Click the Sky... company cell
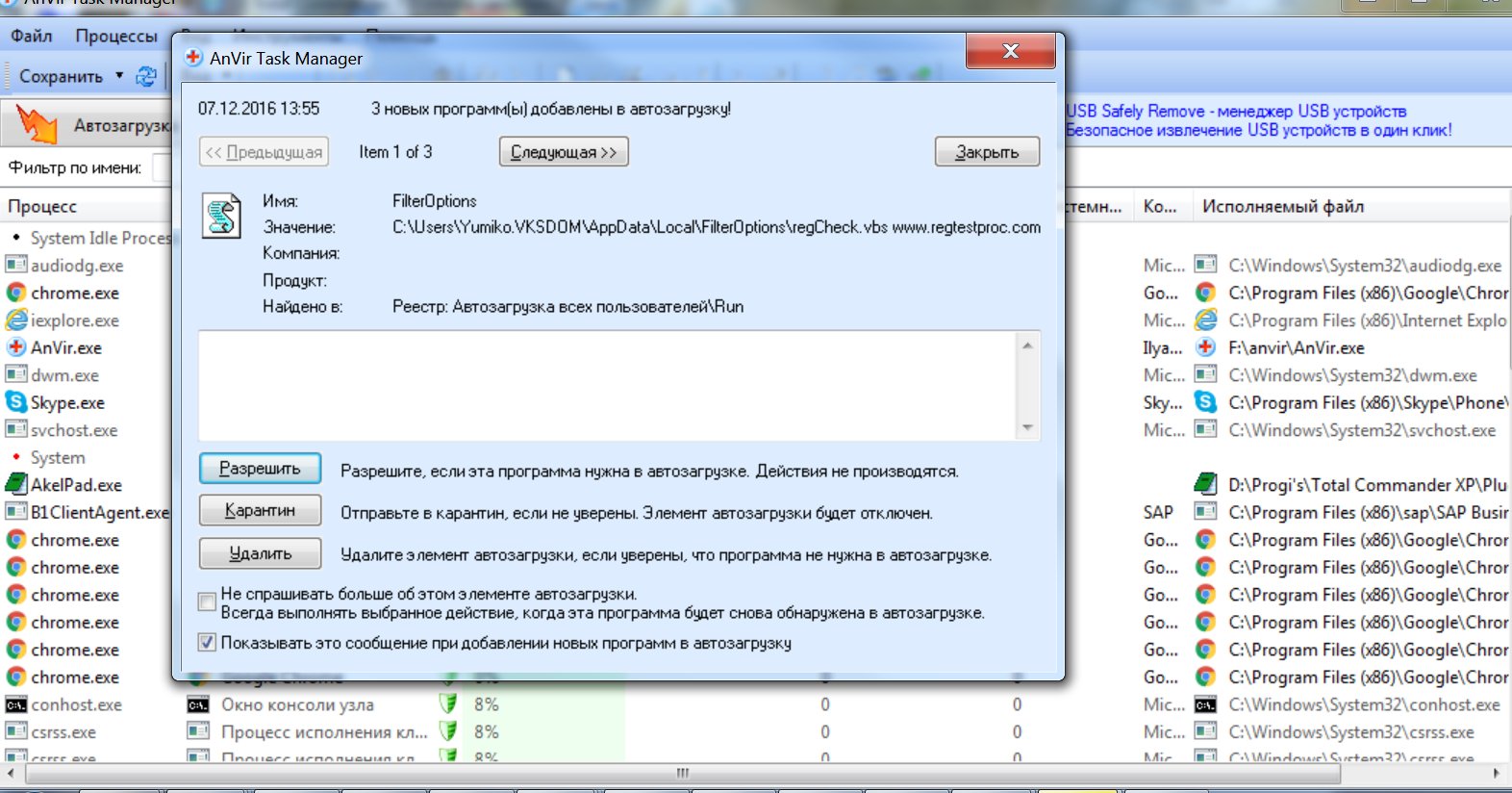1512x793 pixels. 1163,403
